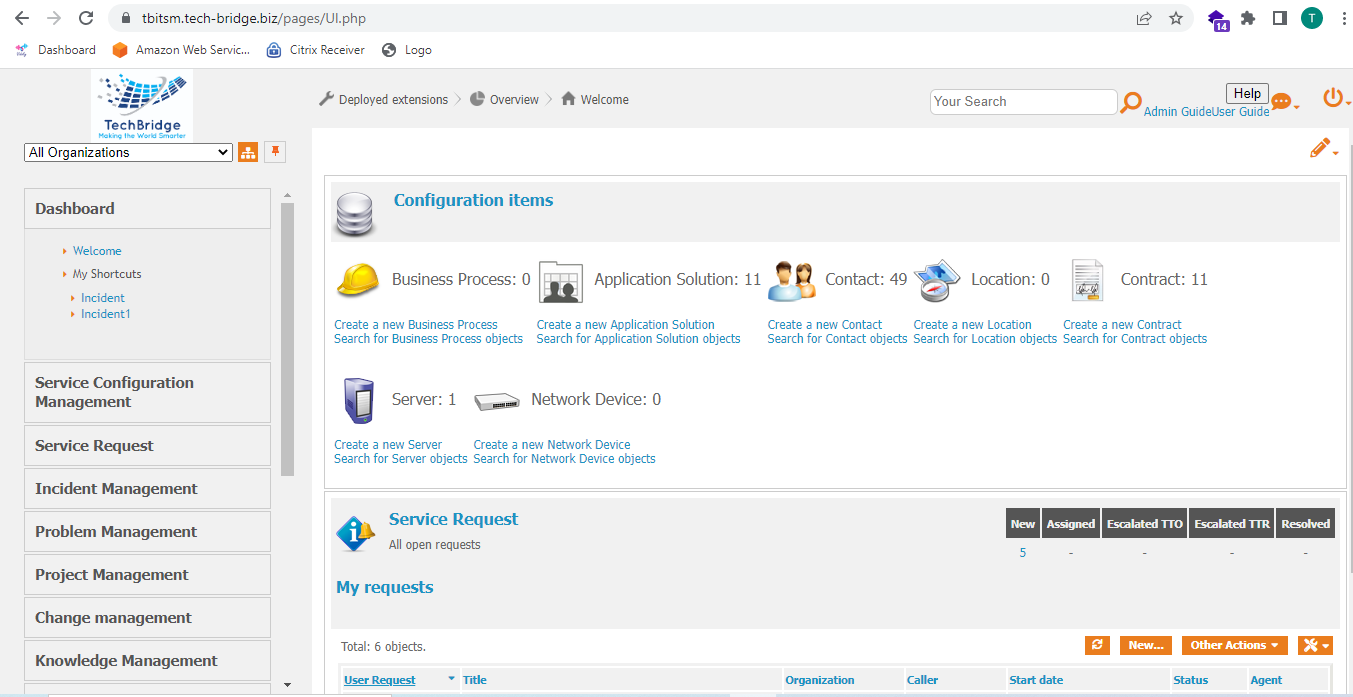The width and height of the screenshot is (1353, 697).
Task: Click the pin menu icon
Action: tap(275, 152)
